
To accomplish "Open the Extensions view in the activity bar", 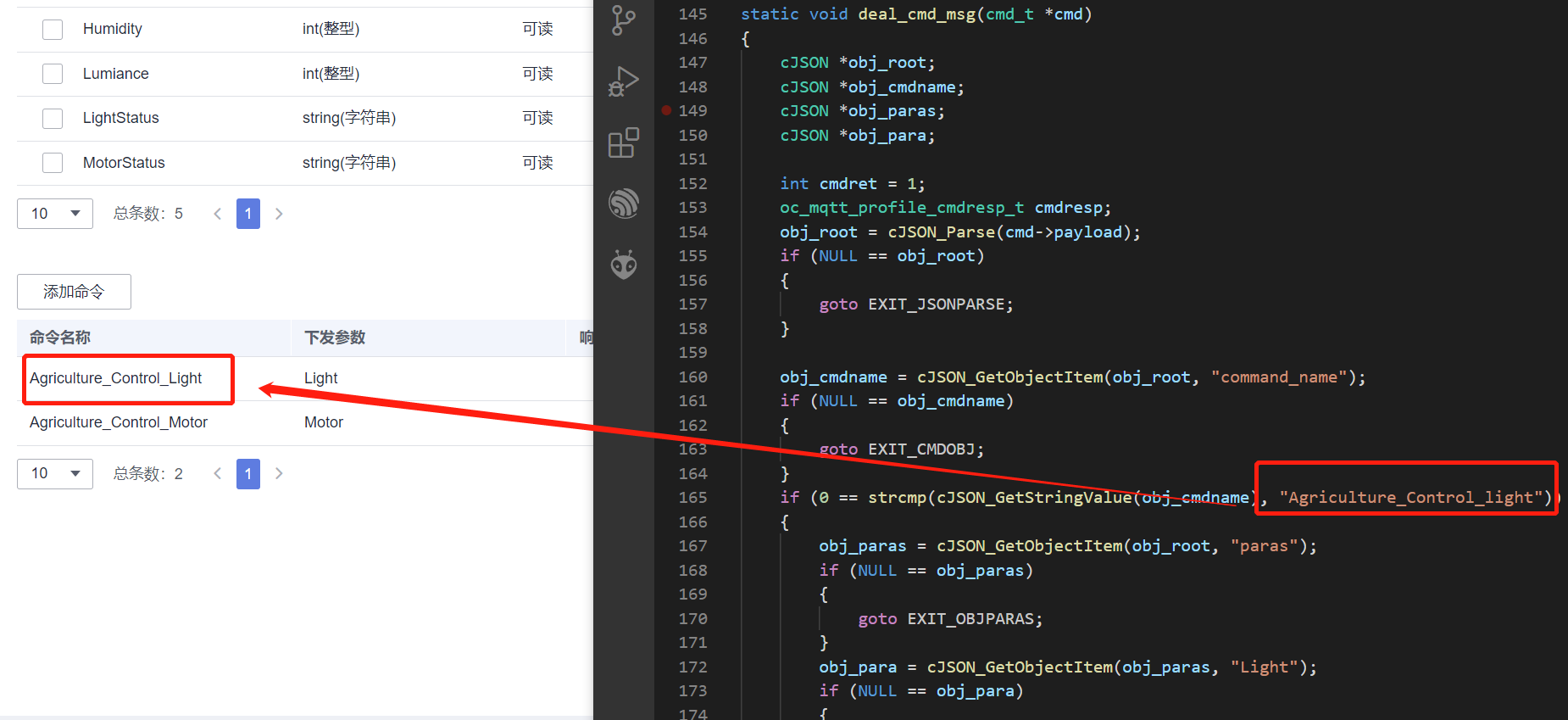I will (x=624, y=142).
